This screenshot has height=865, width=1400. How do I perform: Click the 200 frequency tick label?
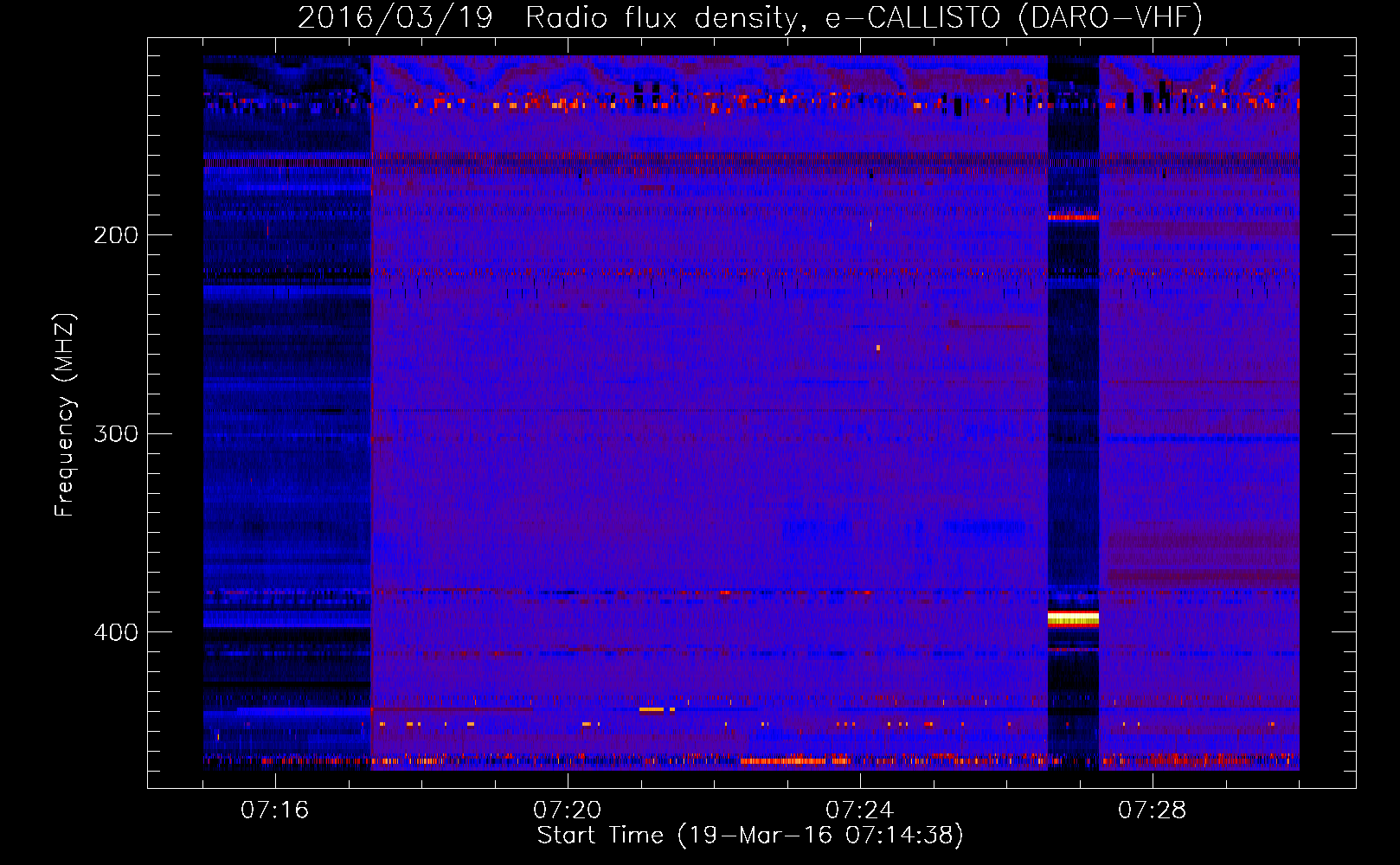116,235
